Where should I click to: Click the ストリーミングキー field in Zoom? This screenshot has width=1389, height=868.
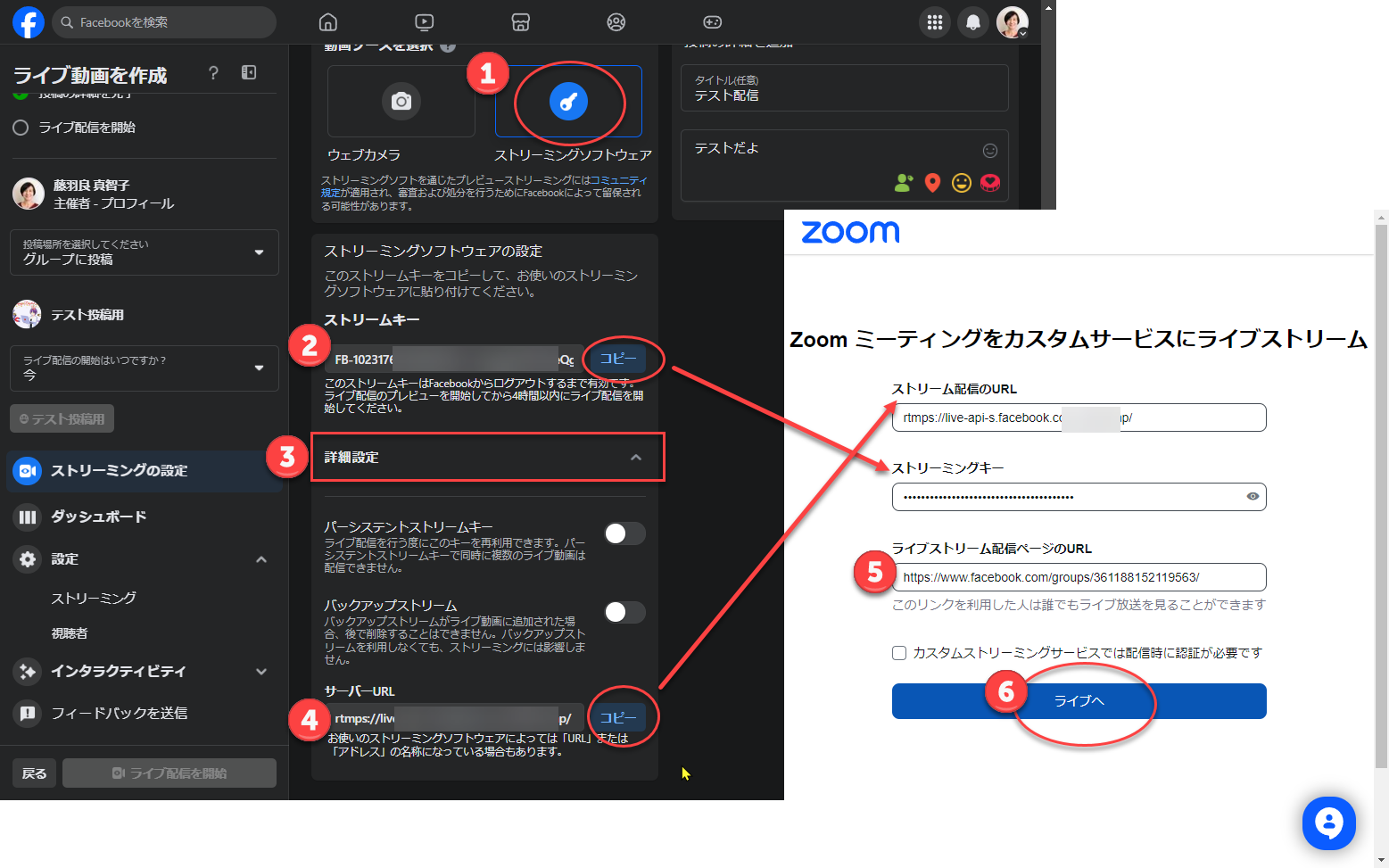coord(1079,497)
